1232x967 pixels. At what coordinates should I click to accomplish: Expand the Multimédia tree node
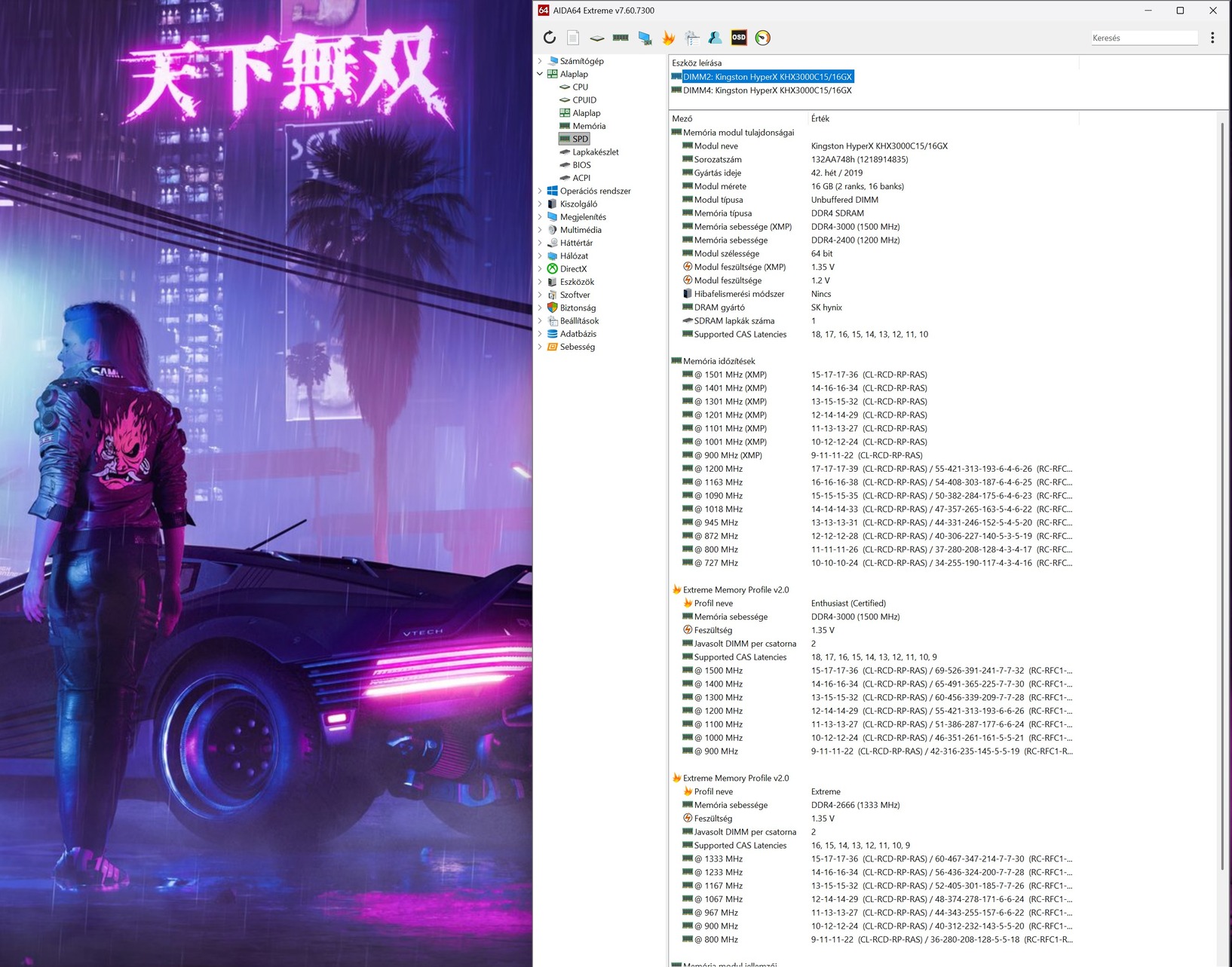pos(540,230)
